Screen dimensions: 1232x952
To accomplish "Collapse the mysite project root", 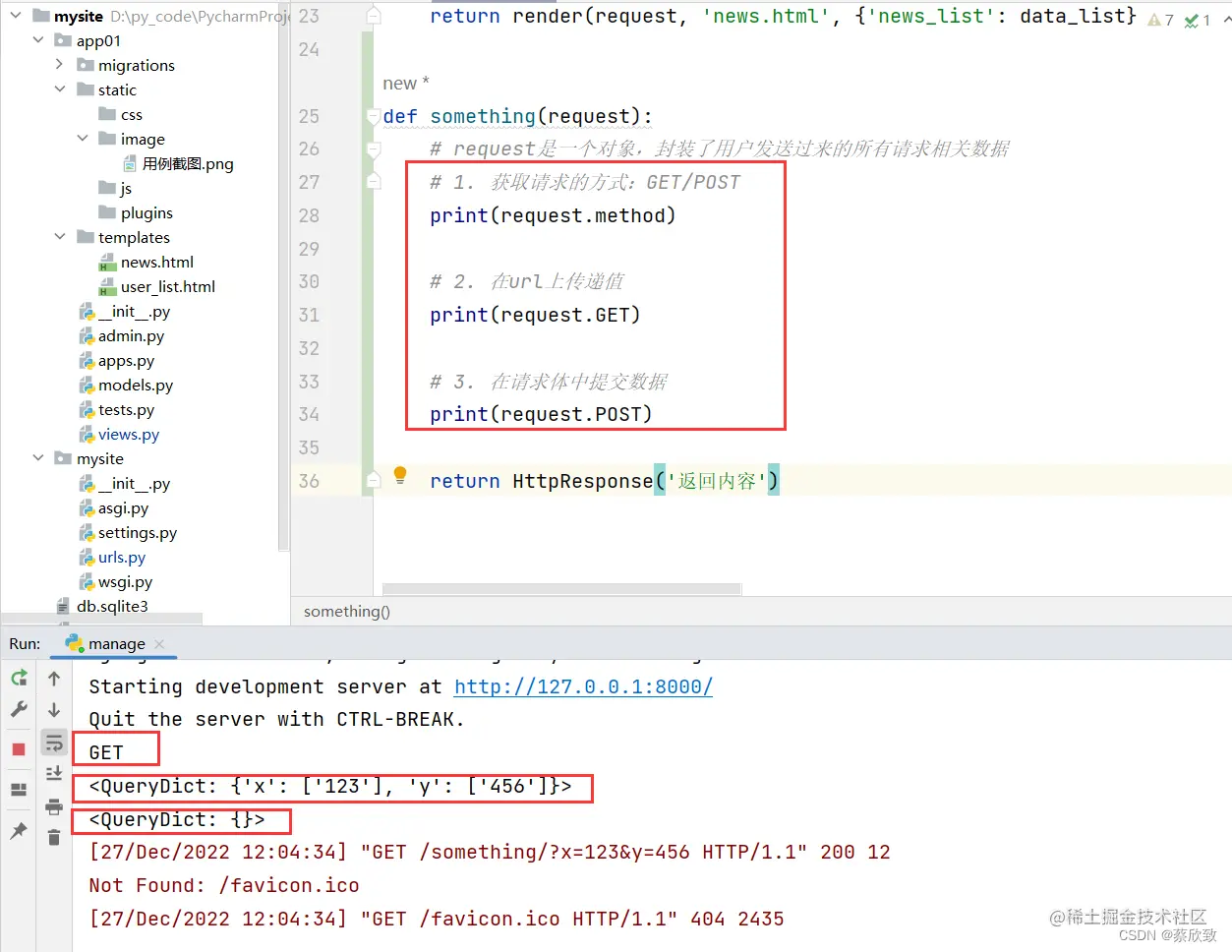I will pos(17,16).
